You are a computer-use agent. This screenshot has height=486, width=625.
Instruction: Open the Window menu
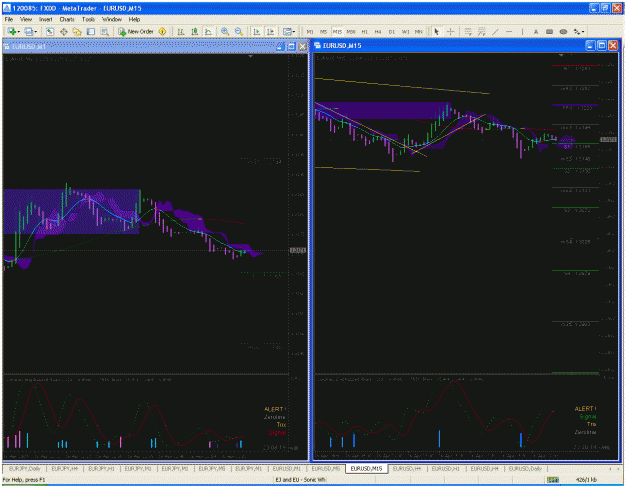(112, 19)
